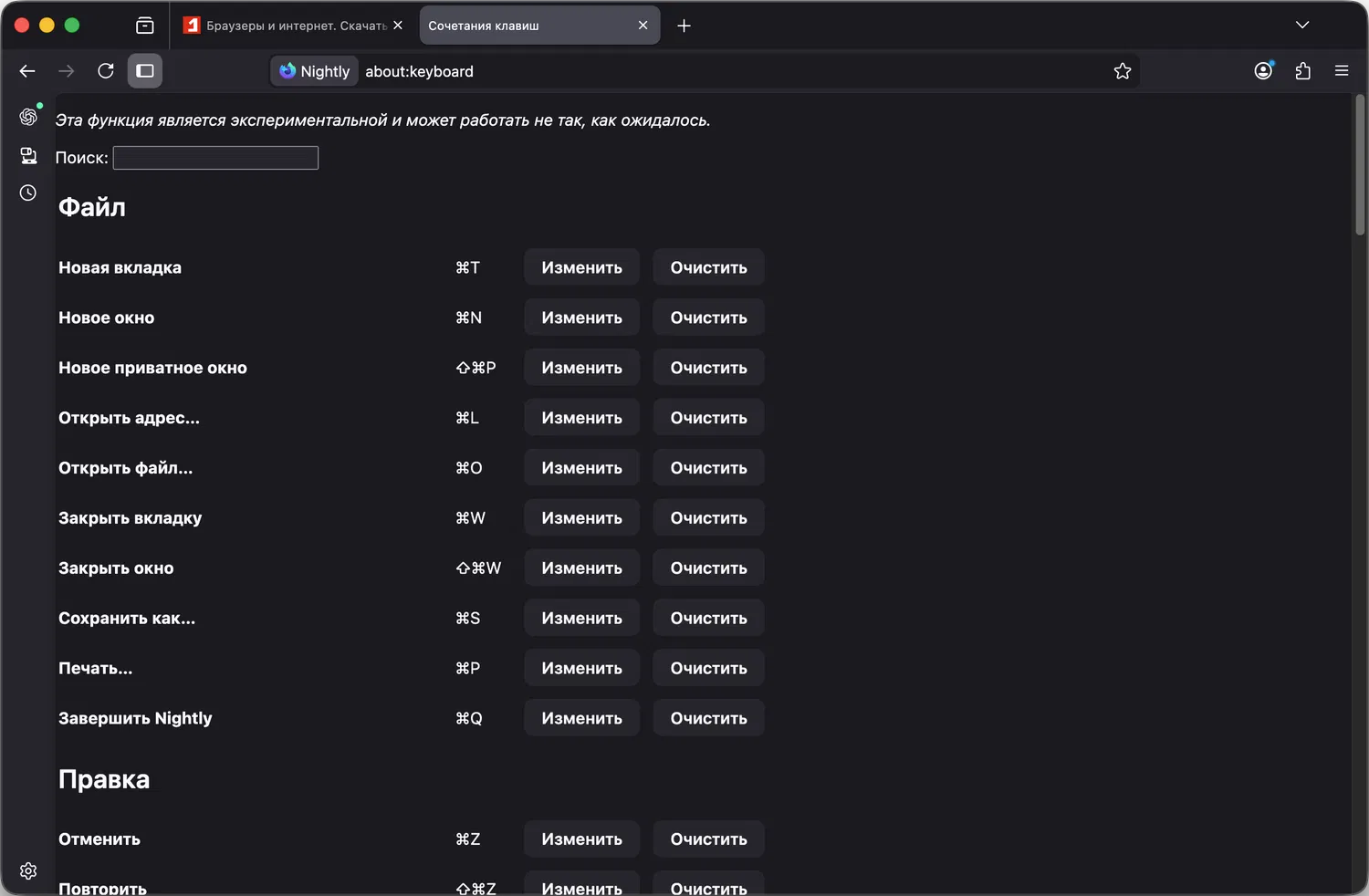Click Очистить next to Закрыть вкладку
This screenshot has width=1369, height=896.
tap(708, 517)
